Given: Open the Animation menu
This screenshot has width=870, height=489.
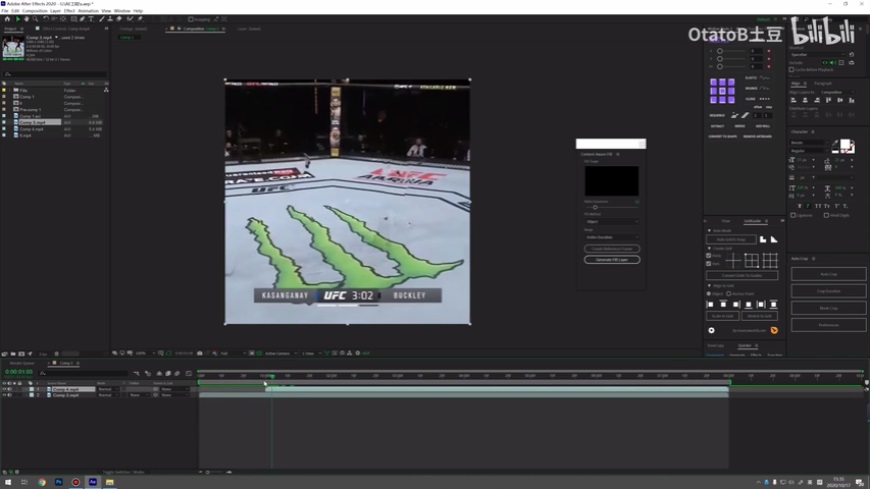Looking at the screenshot, I should pos(88,11).
